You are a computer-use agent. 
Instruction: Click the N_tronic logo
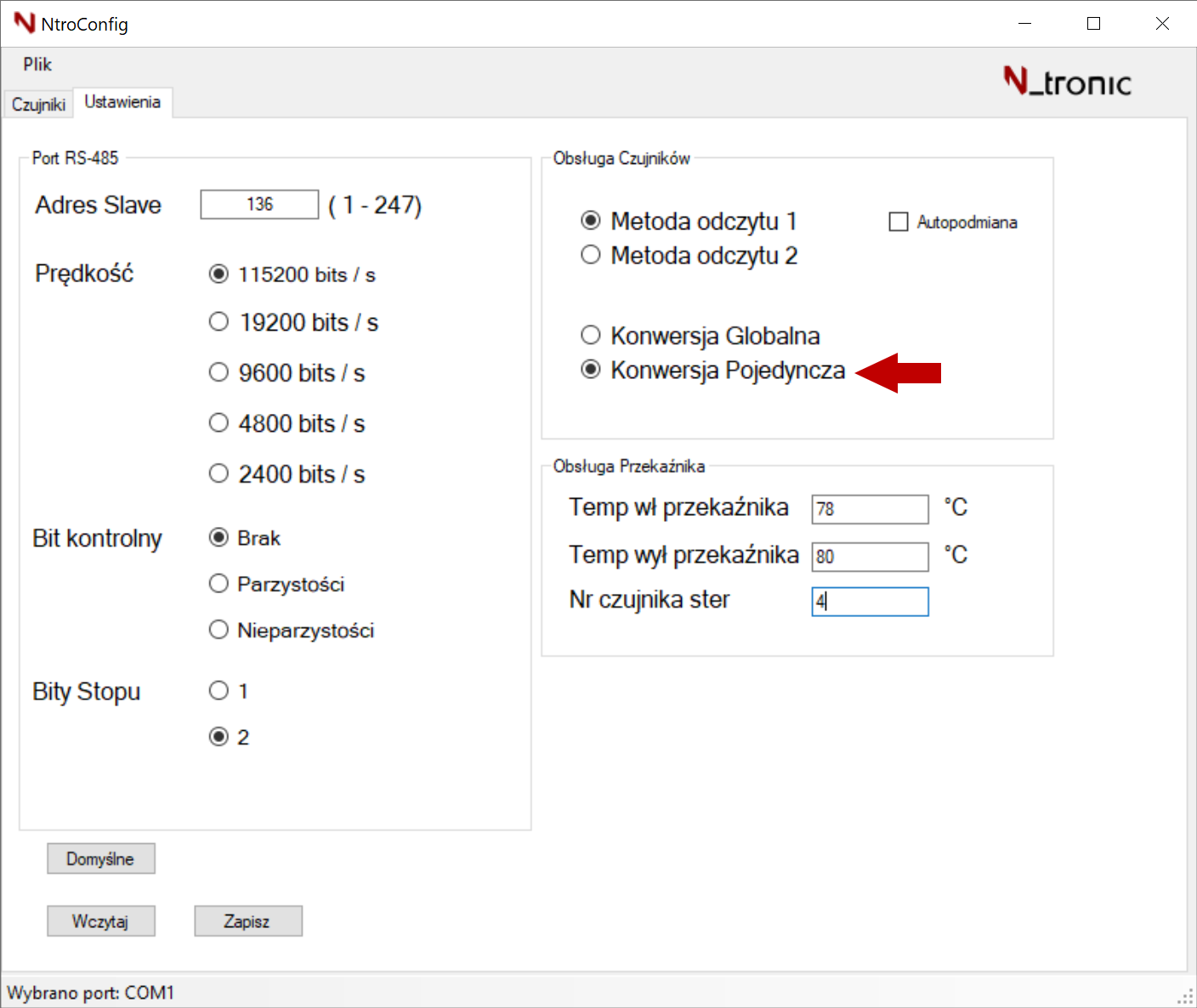(1067, 82)
